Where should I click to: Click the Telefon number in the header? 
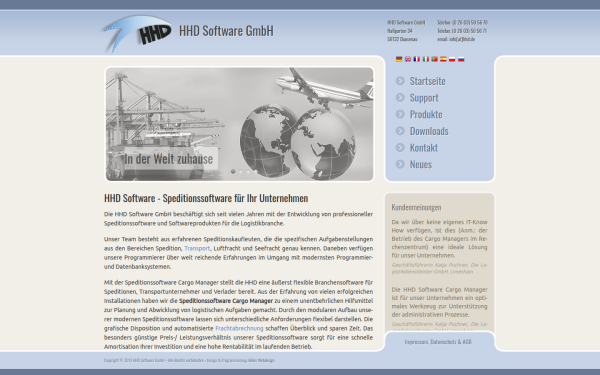tap(462, 23)
